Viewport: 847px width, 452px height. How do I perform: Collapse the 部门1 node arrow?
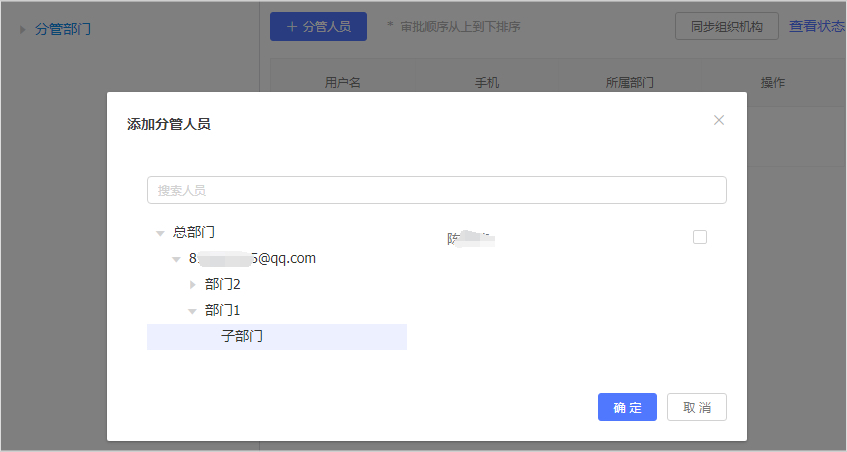(192, 311)
